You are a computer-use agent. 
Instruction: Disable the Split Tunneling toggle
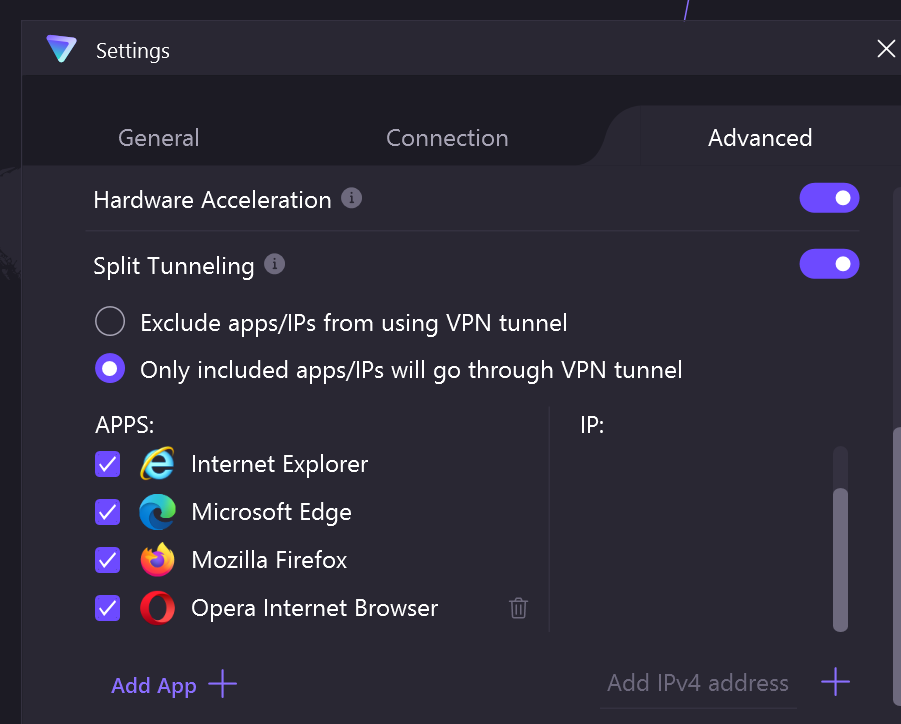[x=829, y=264]
